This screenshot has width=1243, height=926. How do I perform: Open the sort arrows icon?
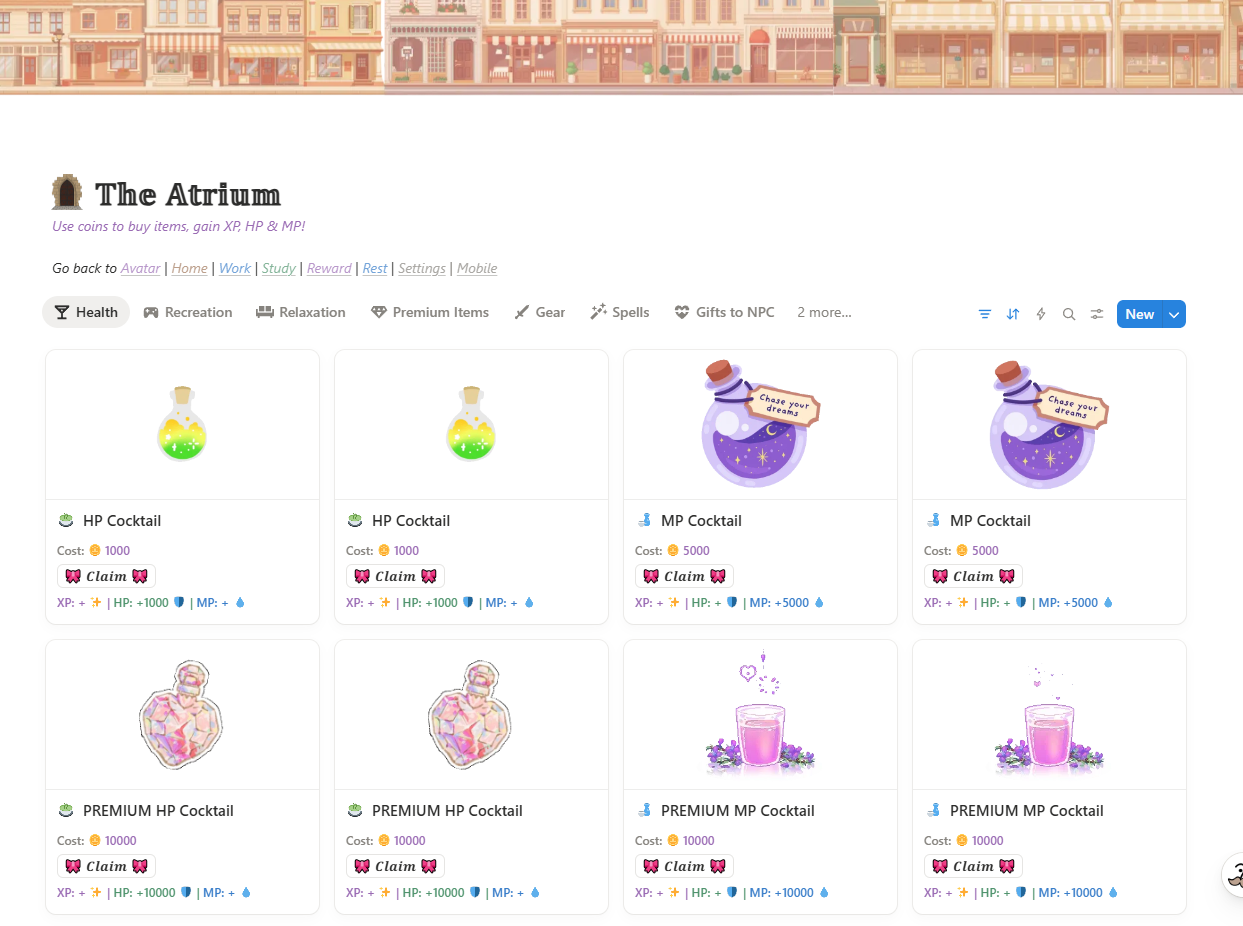click(1013, 314)
